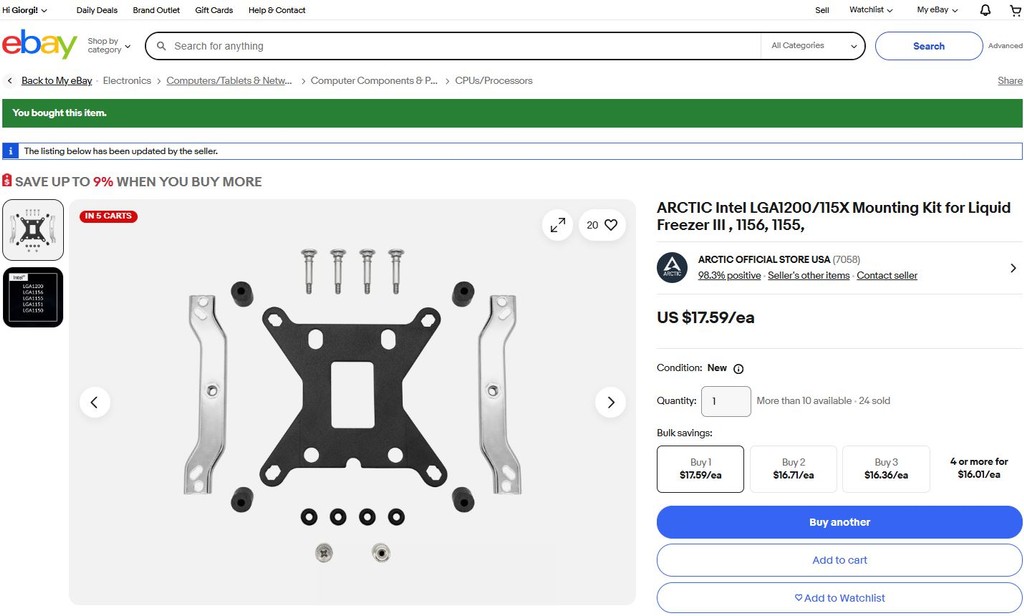Click the back arrow before My eBay

10,80
